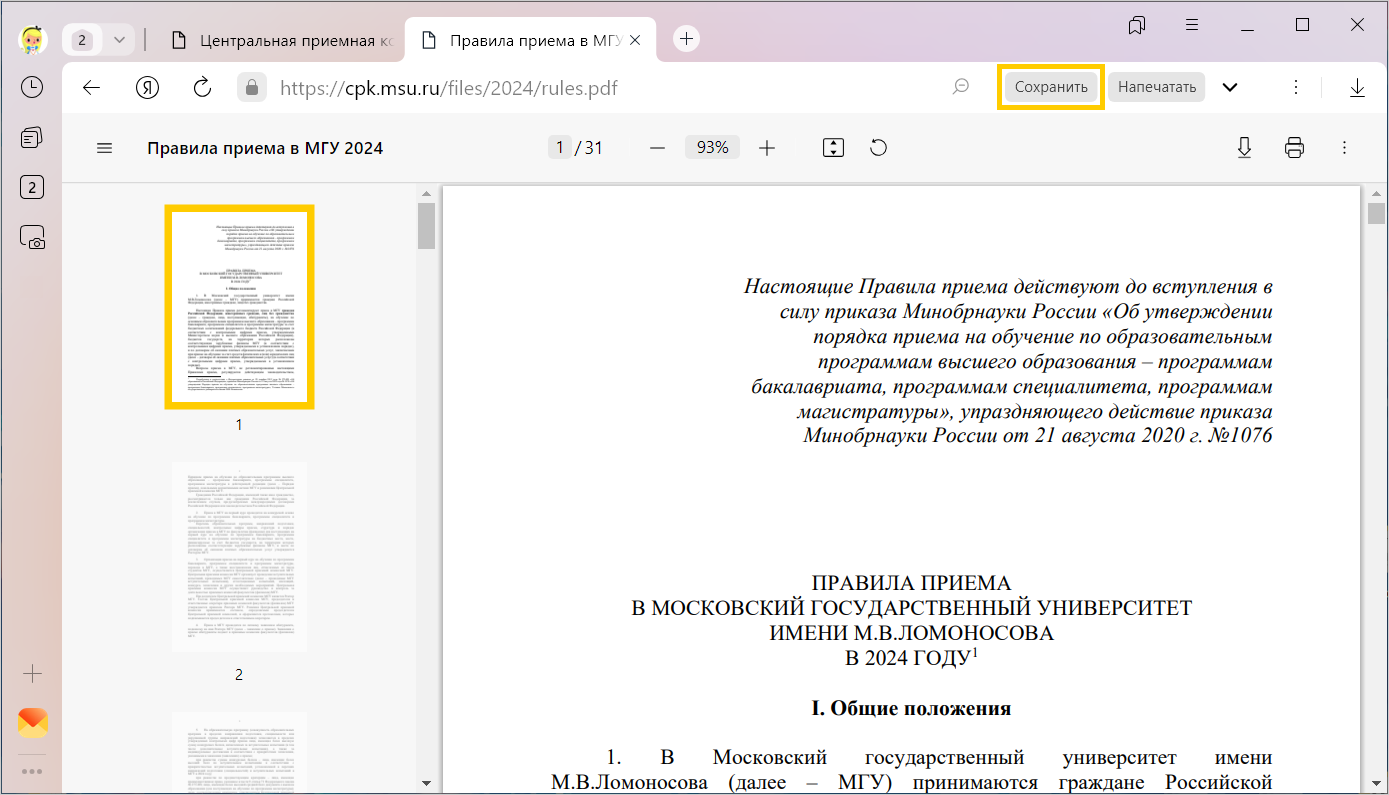The width and height of the screenshot is (1389, 795).
Task: Expand the tab group dropdown arrow
Action: (119, 40)
